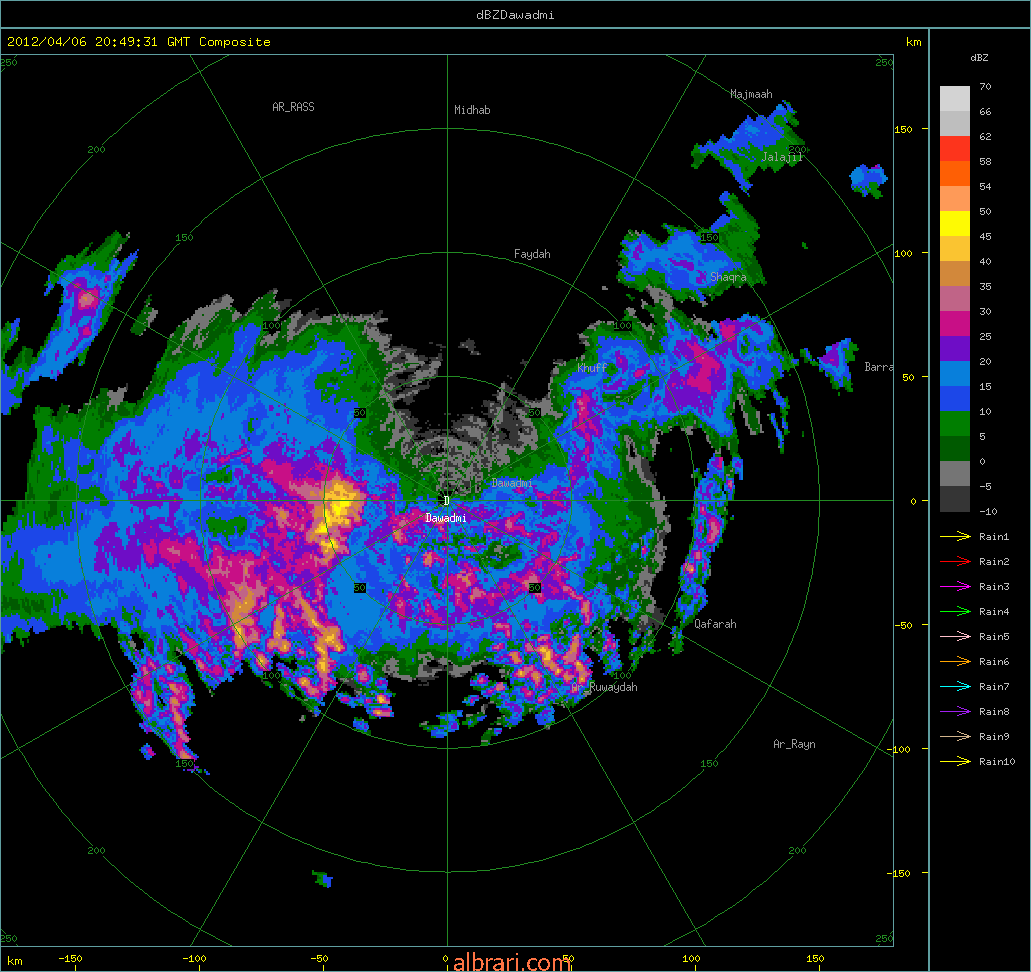Click the light gray 66–70 dBZ swatch
The width and height of the screenshot is (1031, 972).
point(955,99)
